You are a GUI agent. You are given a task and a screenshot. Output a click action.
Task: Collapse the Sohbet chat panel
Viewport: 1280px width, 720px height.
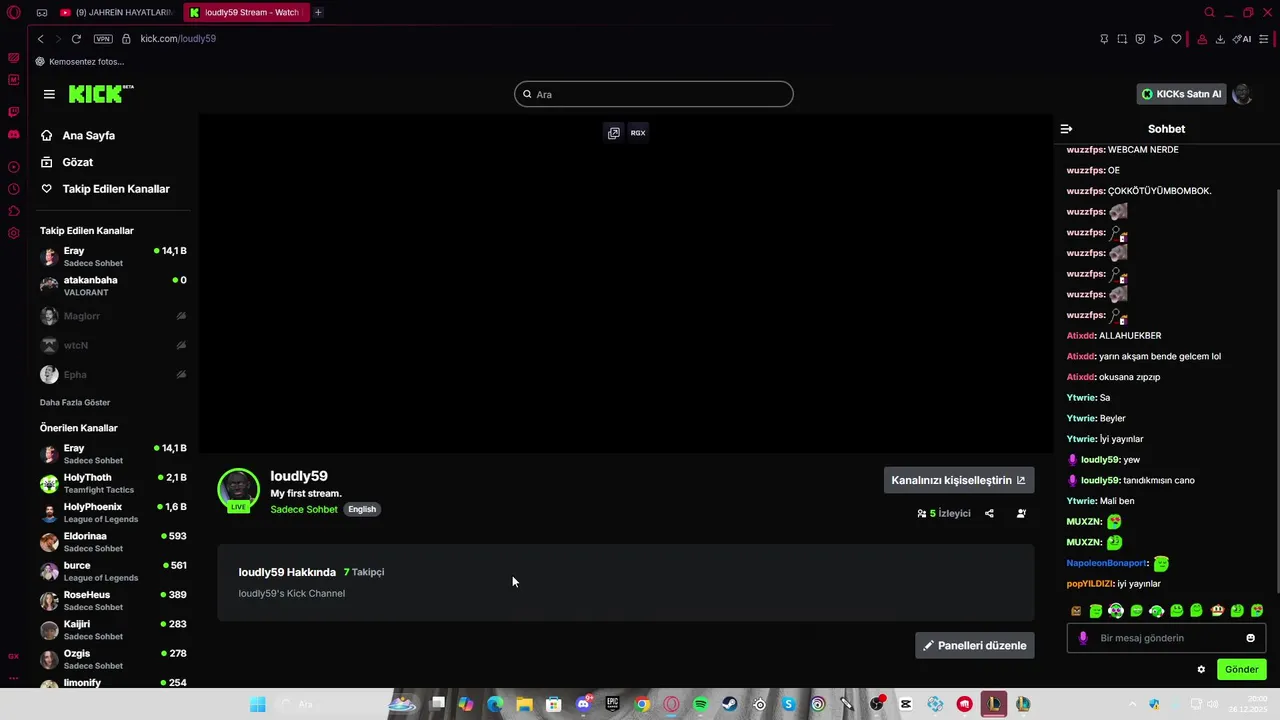[x=1066, y=129]
